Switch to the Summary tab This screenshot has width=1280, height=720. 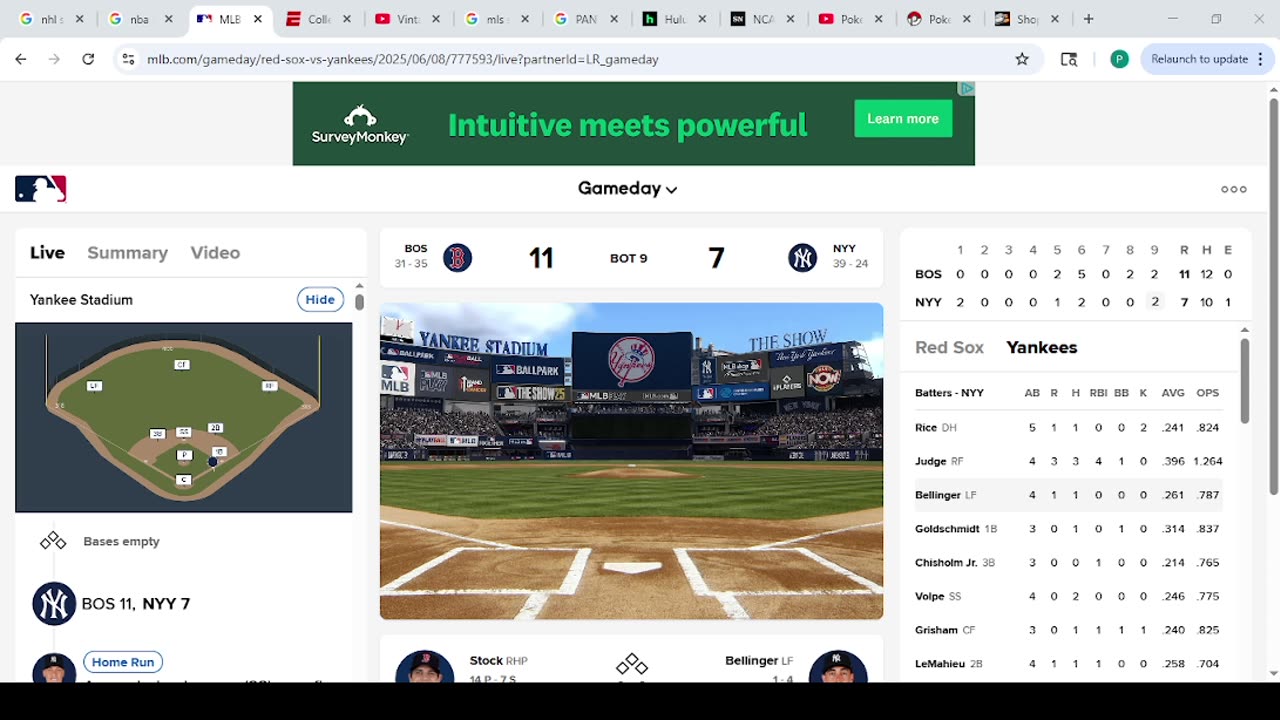pyautogui.click(x=127, y=253)
